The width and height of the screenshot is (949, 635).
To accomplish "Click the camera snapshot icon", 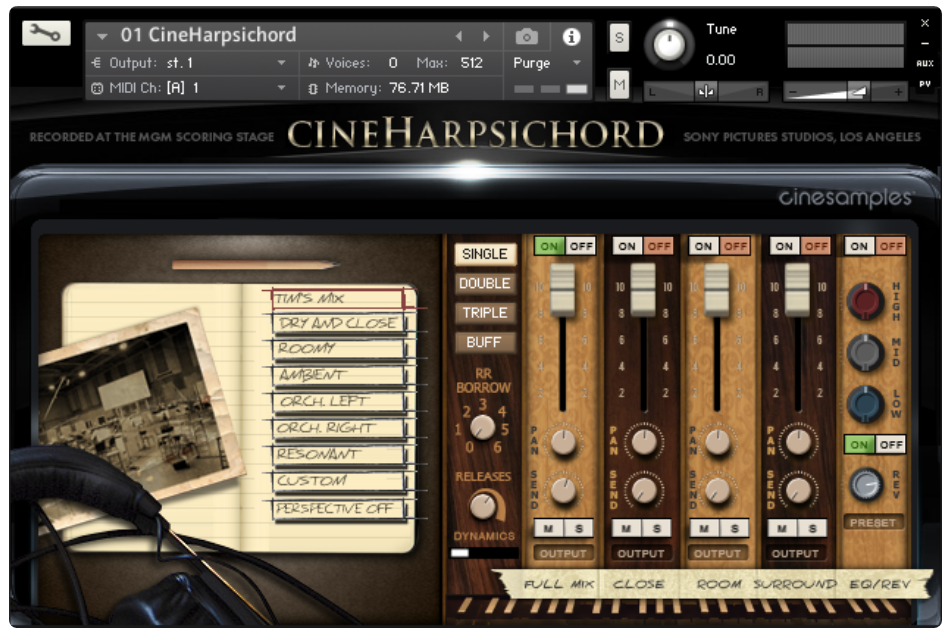I will coord(527,37).
